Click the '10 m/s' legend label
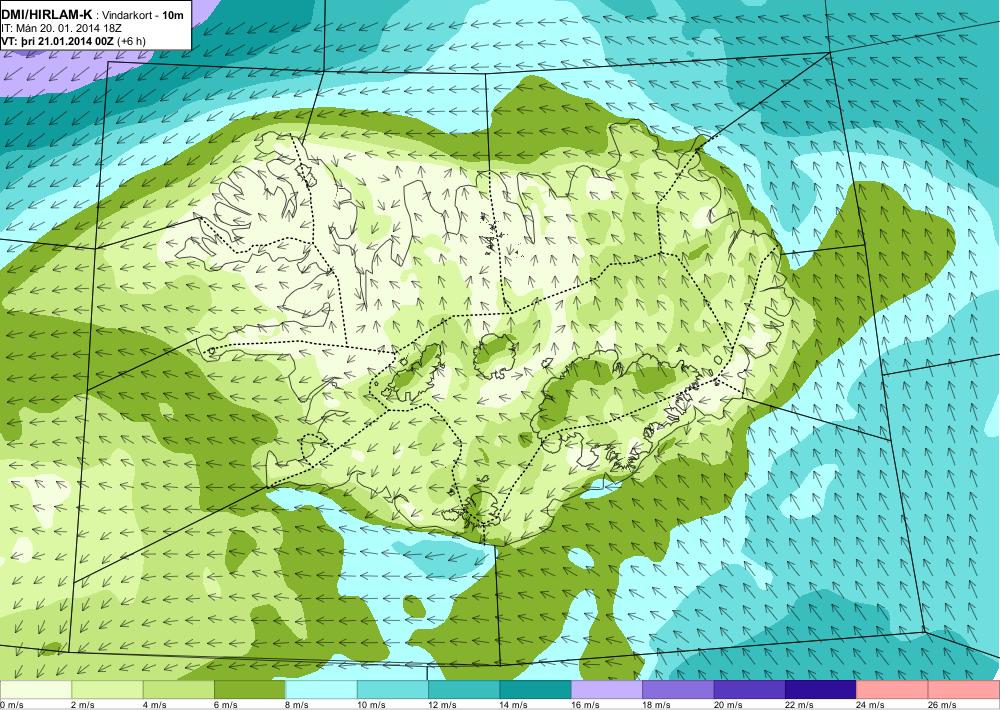1000x710 pixels. (371, 705)
